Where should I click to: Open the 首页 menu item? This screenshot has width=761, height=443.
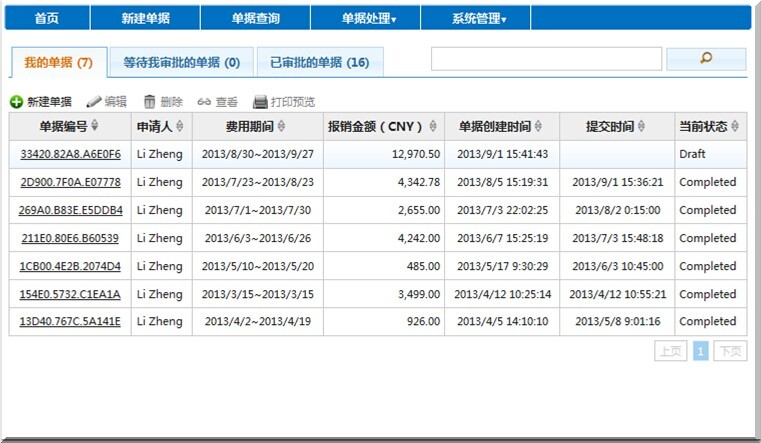[x=47, y=18]
